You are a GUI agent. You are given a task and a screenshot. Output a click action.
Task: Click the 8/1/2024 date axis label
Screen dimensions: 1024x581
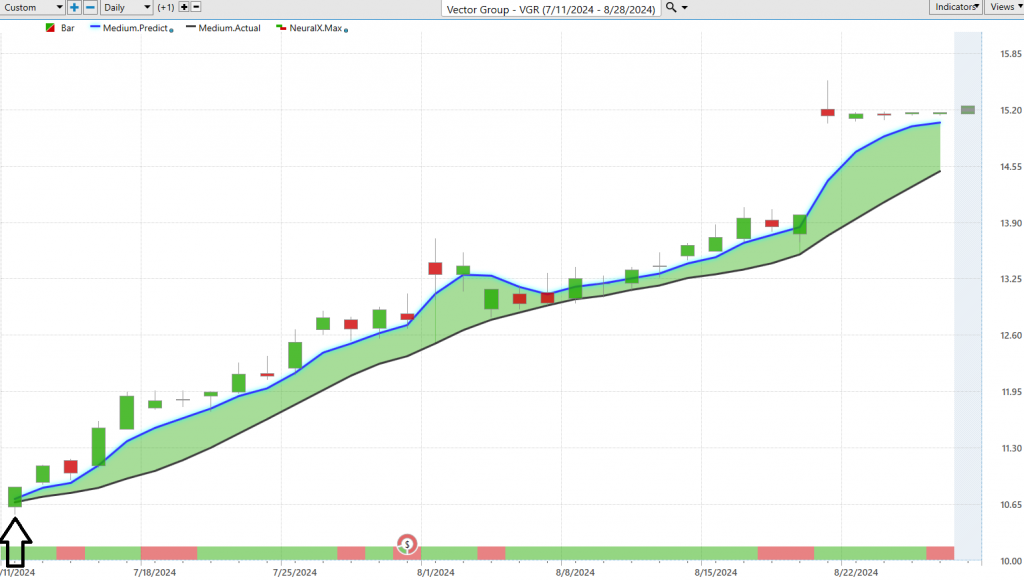tap(435, 573)
